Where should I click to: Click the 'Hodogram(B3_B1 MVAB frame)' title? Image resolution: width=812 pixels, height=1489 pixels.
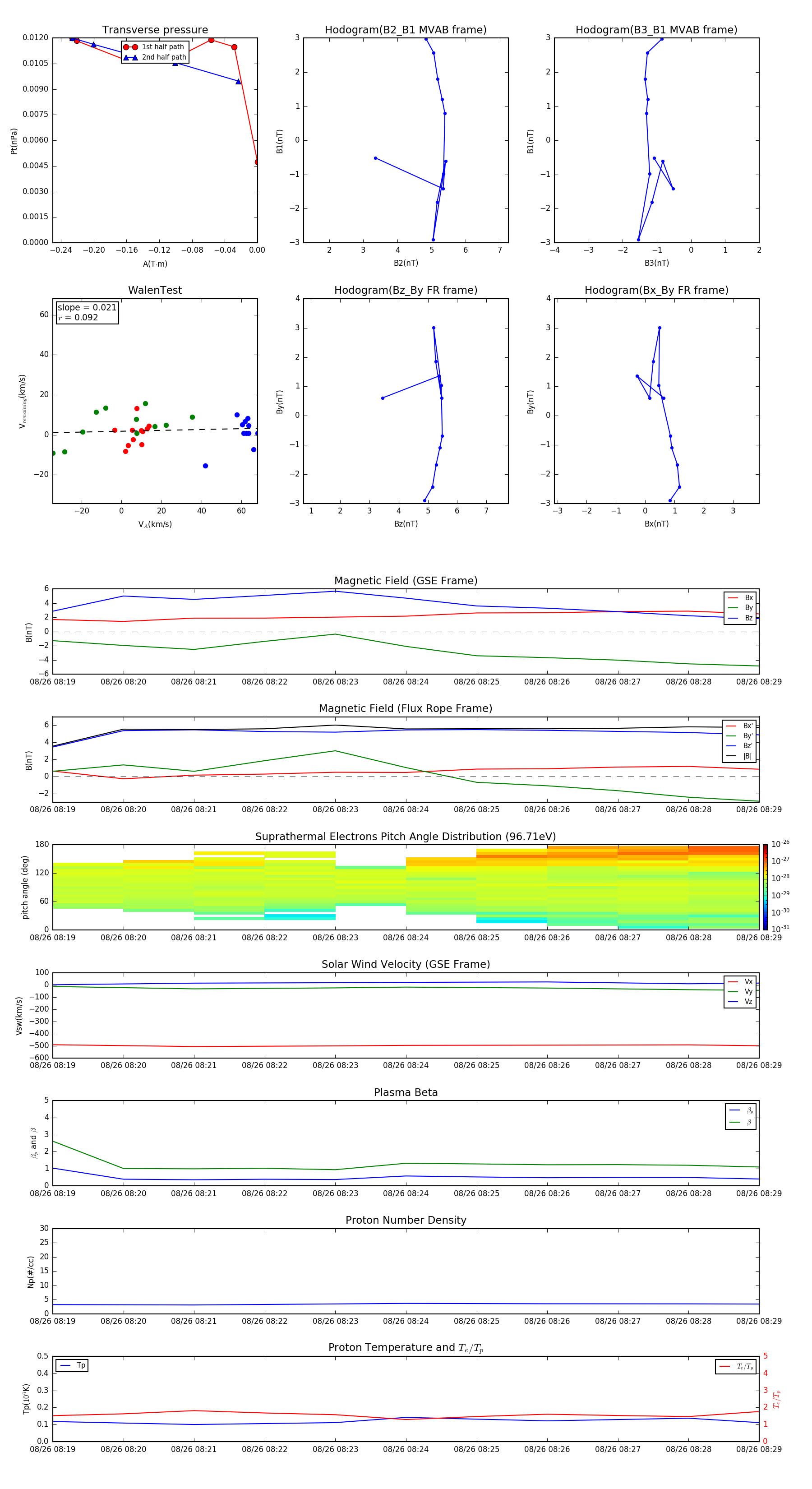(656, 30)
